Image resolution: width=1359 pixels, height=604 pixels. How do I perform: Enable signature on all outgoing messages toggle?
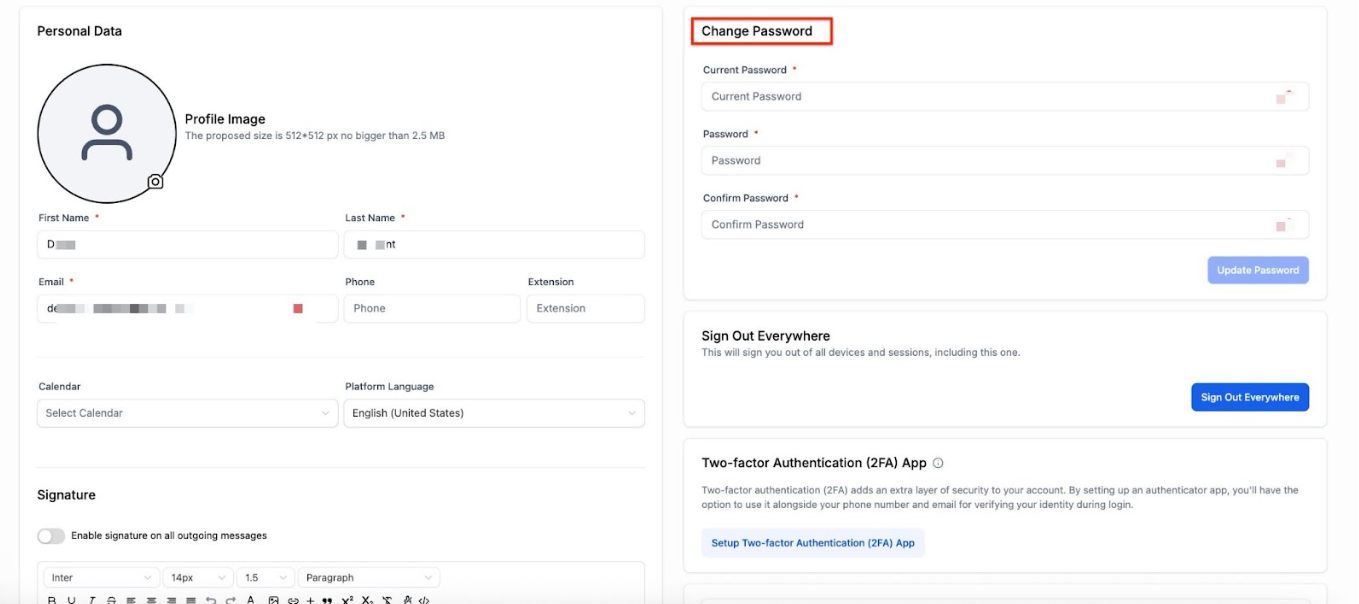(51, 536)
